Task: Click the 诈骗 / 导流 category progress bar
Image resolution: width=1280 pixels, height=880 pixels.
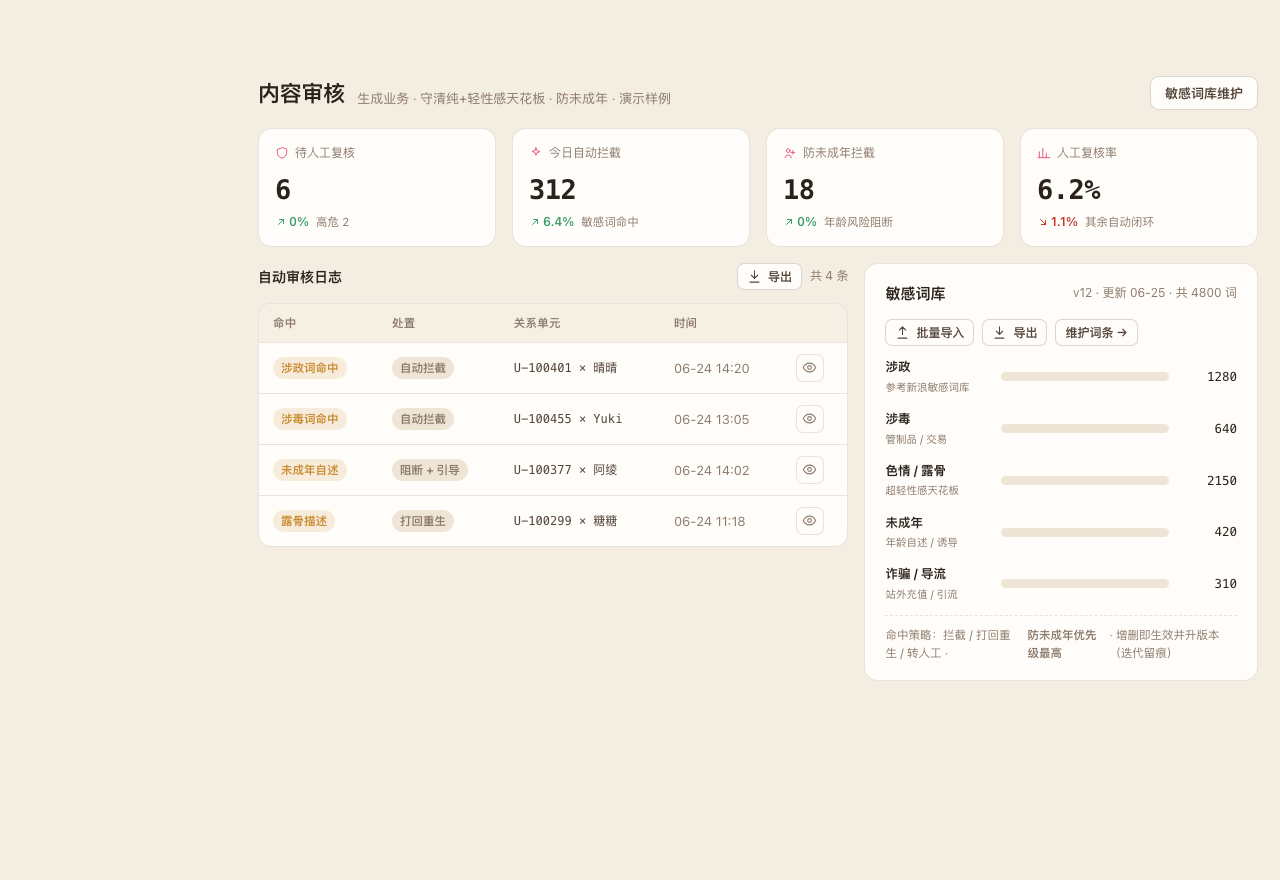Action: click(x=1085, y=584)
